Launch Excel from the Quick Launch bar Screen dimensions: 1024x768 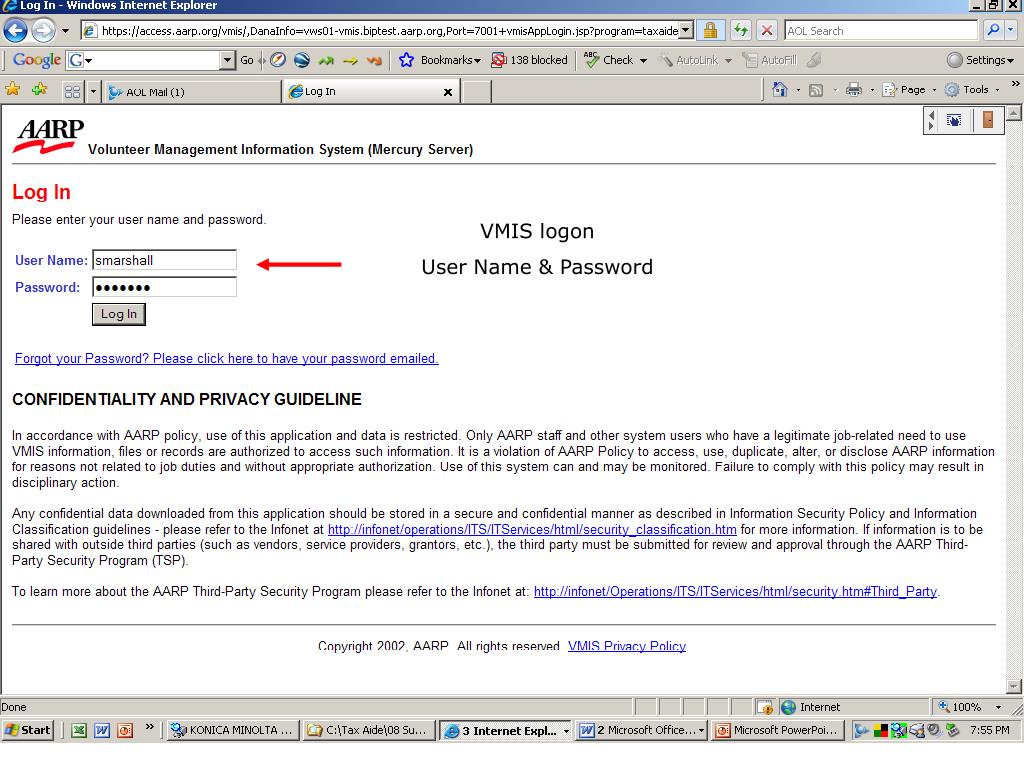[x=79, y=730]
